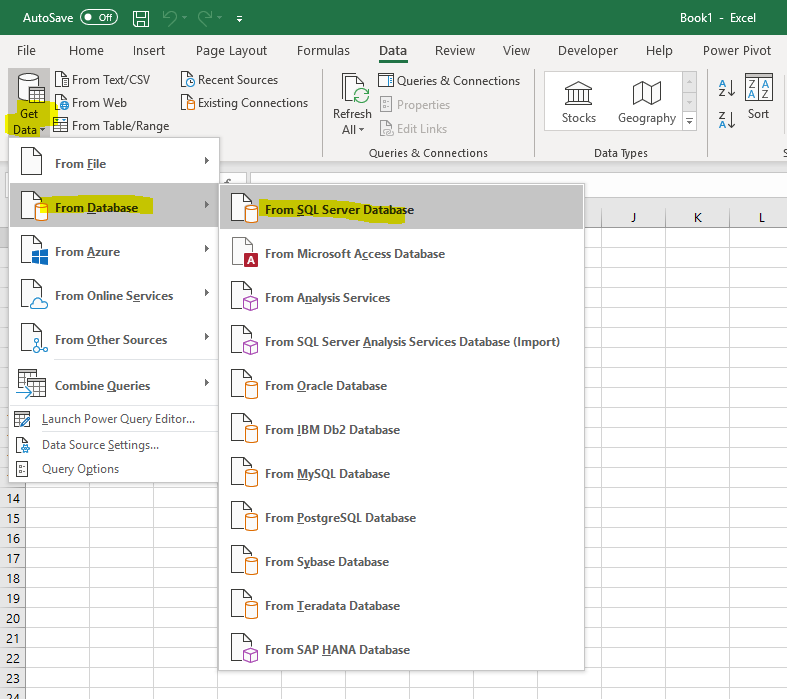Open the Customize Quick Access Toolbar dropdown
This screenshot has width=787, height=699.
(x=239, y=19)
